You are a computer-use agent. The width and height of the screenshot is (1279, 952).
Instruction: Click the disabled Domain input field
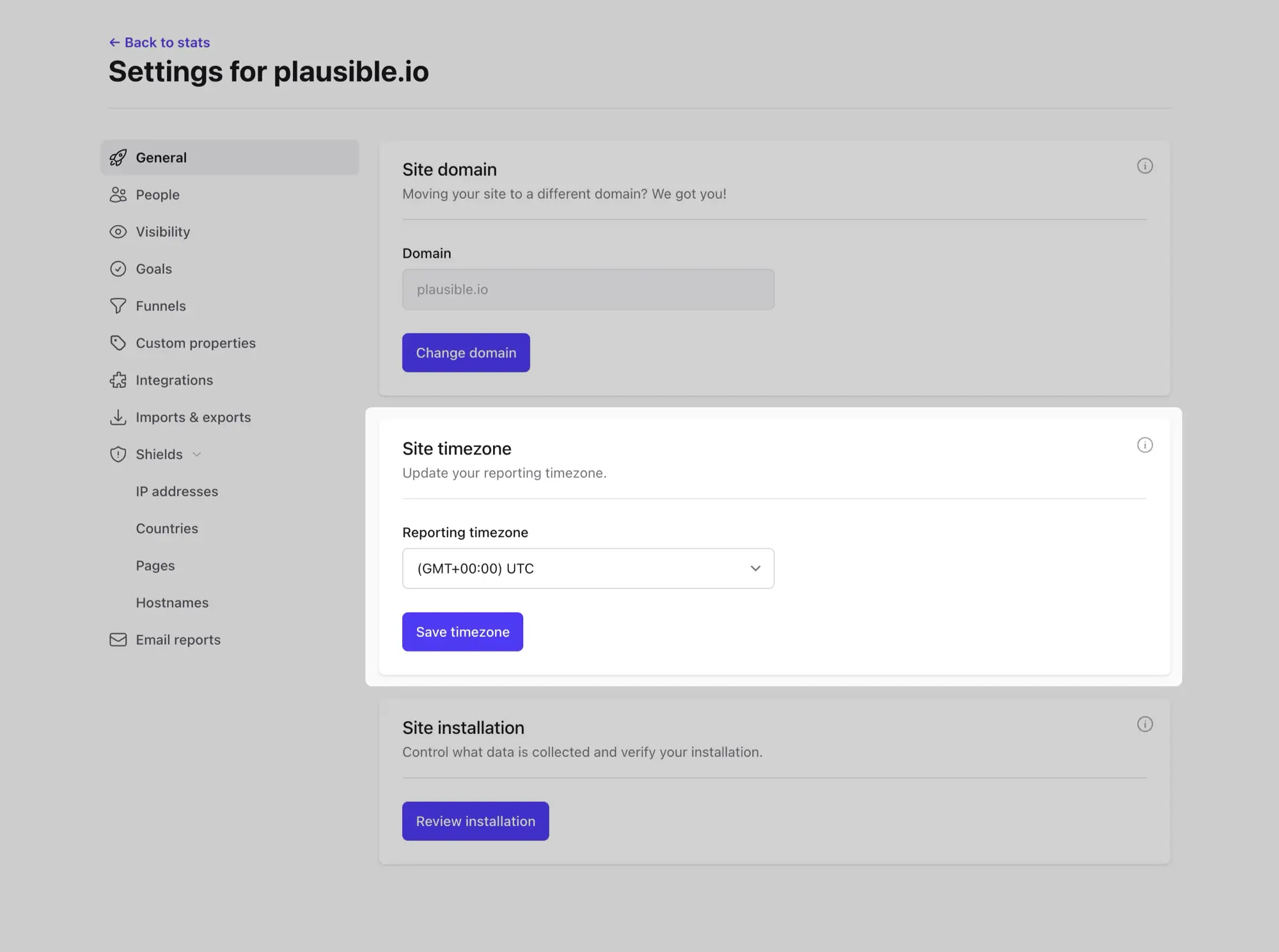[588, 290]
